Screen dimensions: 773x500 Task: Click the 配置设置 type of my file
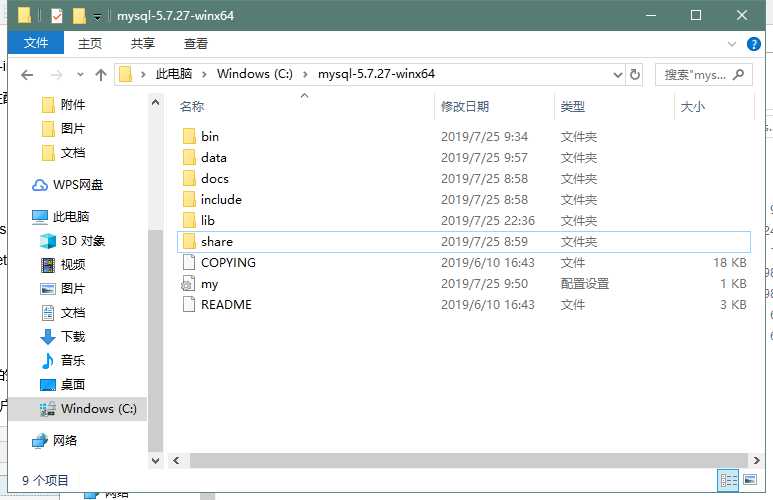585,284
